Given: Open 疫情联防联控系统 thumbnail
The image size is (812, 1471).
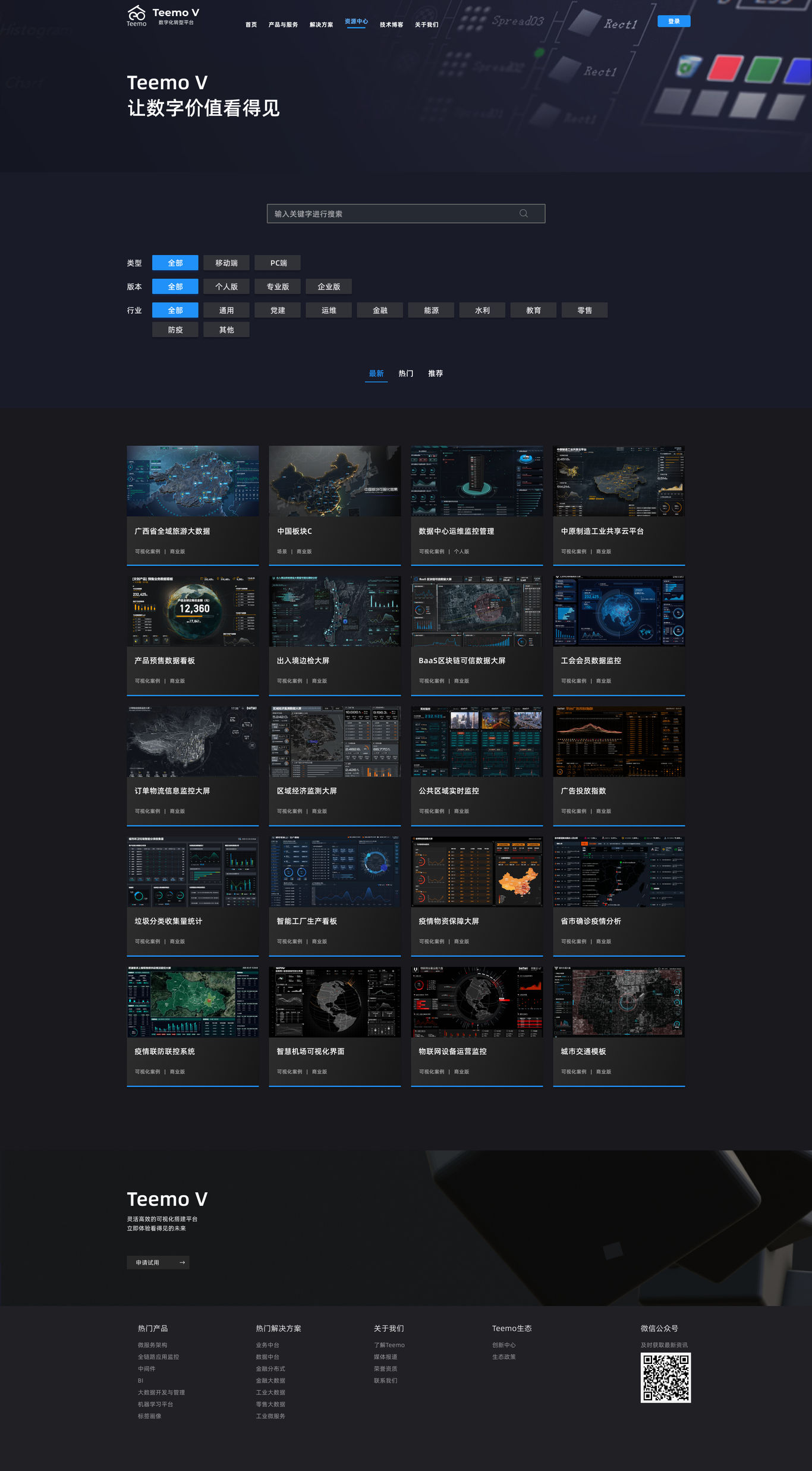Looking at the screenshot, I should click(x=193, y=1002).
